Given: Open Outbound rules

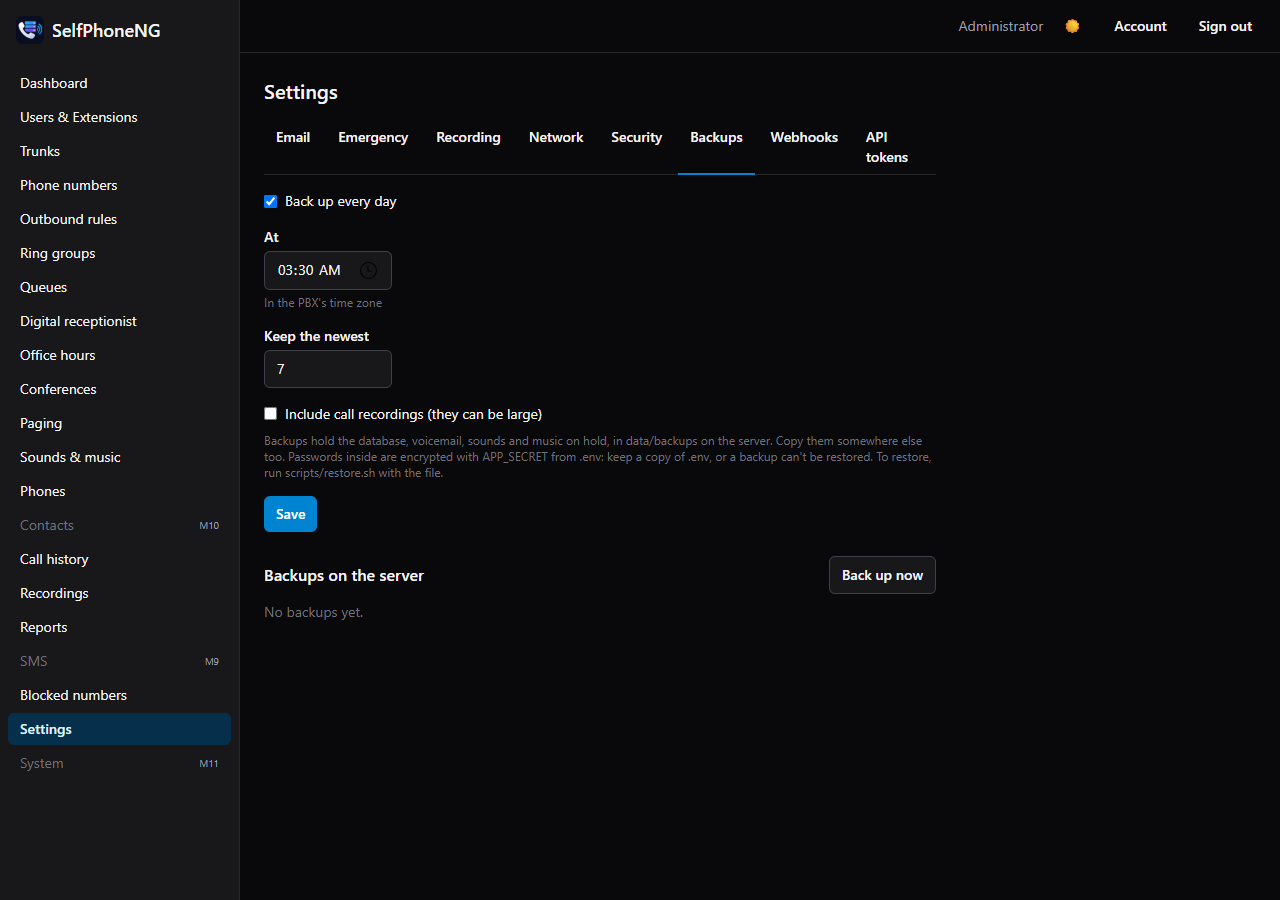Looking at the screenshot, I should [x=119, y=219].
